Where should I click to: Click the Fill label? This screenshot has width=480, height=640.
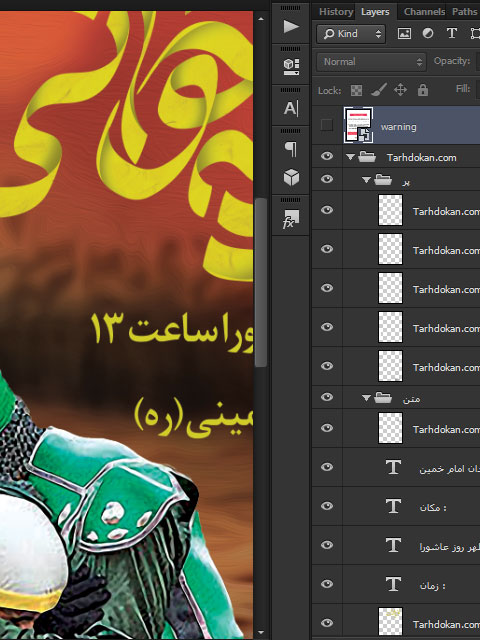pyautogui.click(x=463, y=89)
